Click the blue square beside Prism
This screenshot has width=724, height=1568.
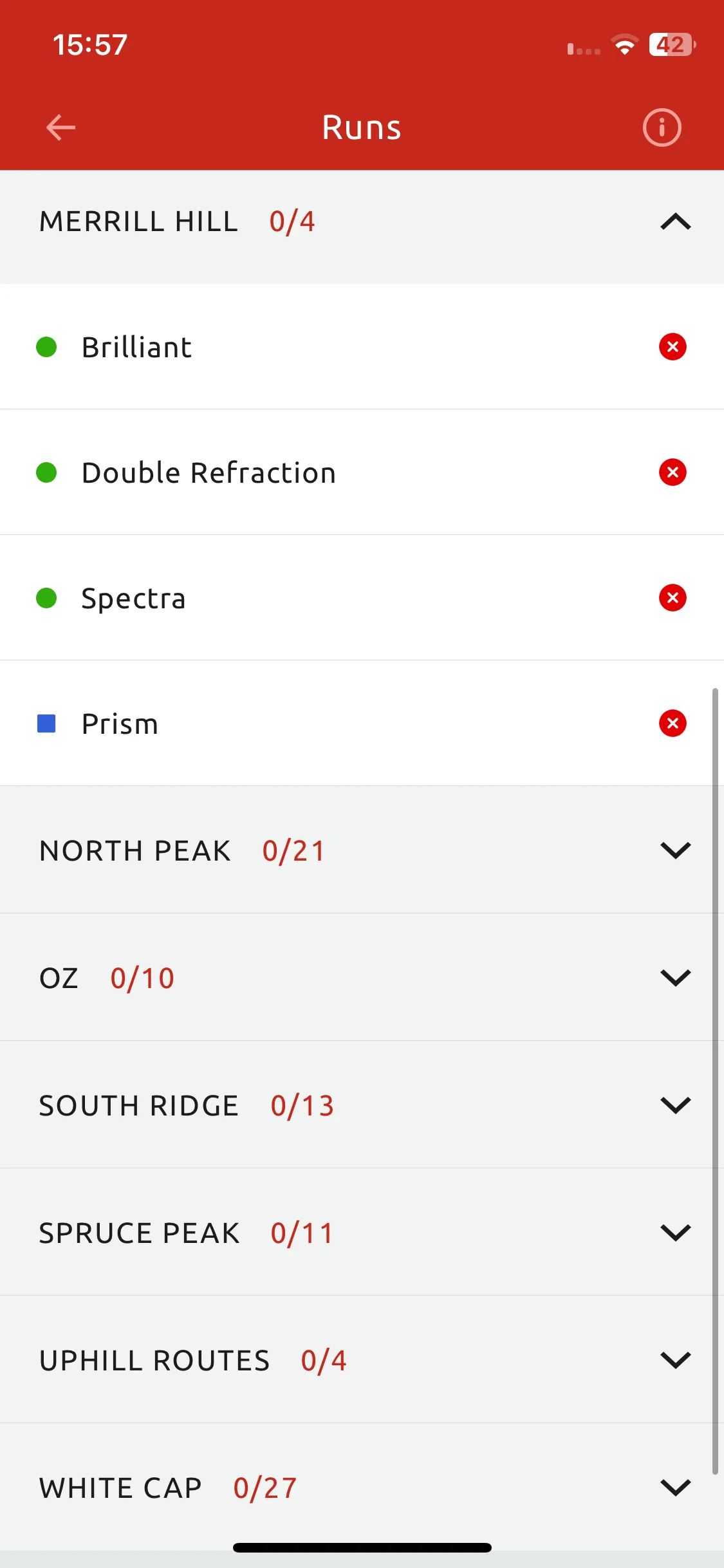click(46, 723)
